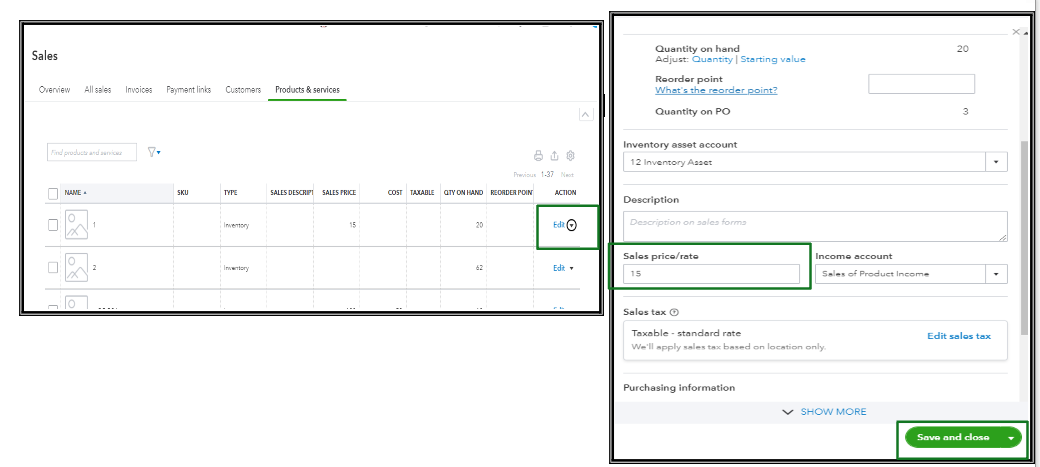This screenshot has height=467, width=1040.
Task: Click quantity 62 in product 2 row
Action: tap(479, 268)
